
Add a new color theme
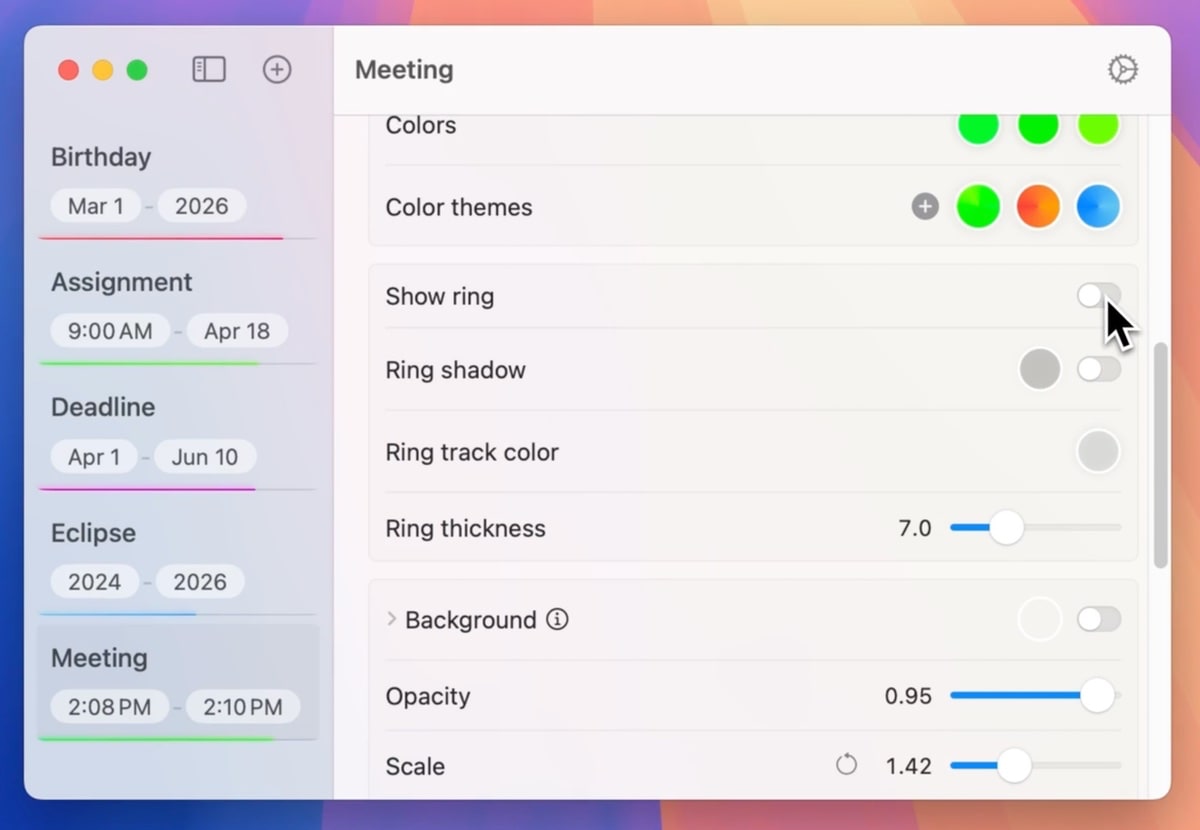[925, 207]
